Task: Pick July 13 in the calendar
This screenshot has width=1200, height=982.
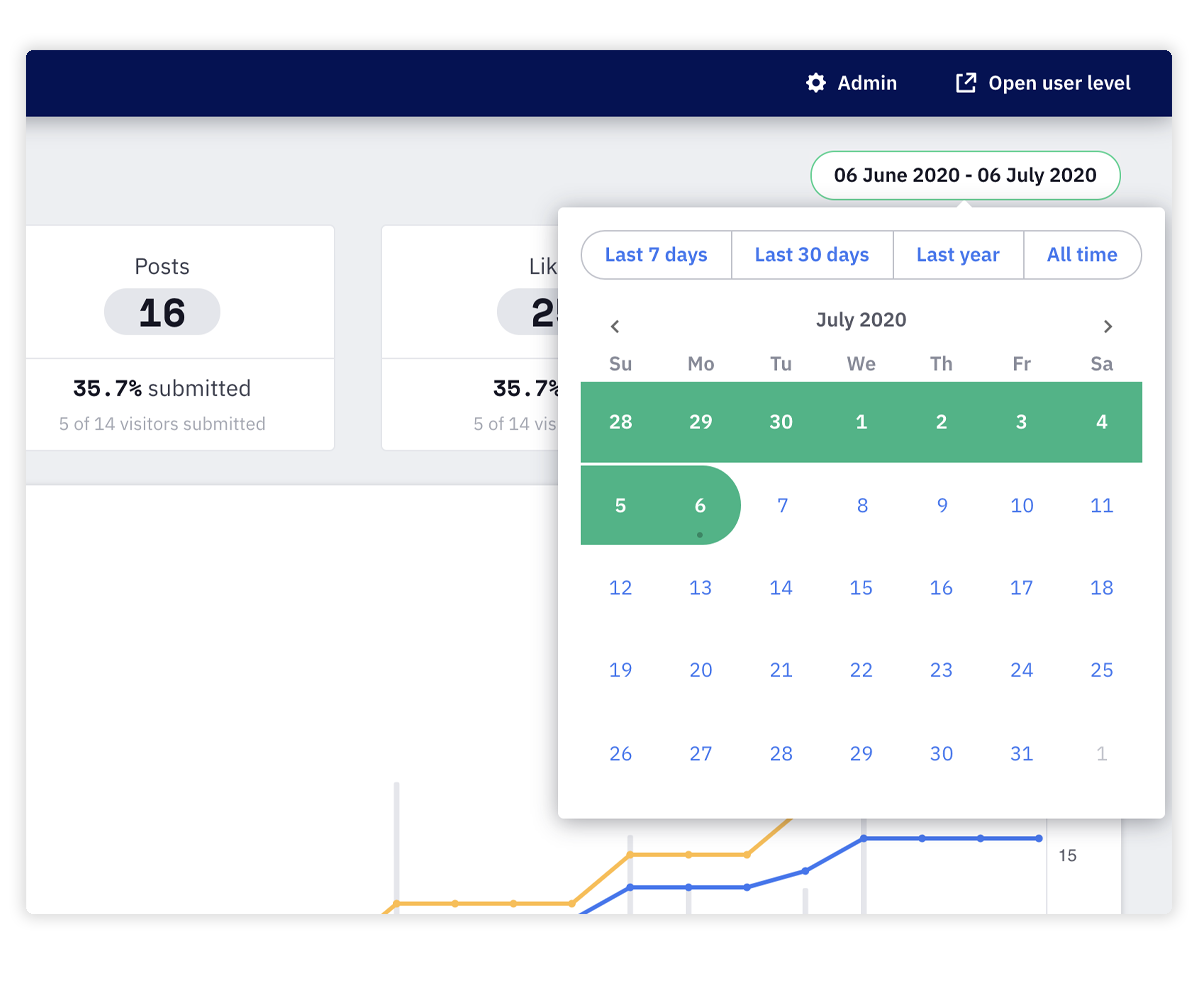Action: tap(701, 588)
